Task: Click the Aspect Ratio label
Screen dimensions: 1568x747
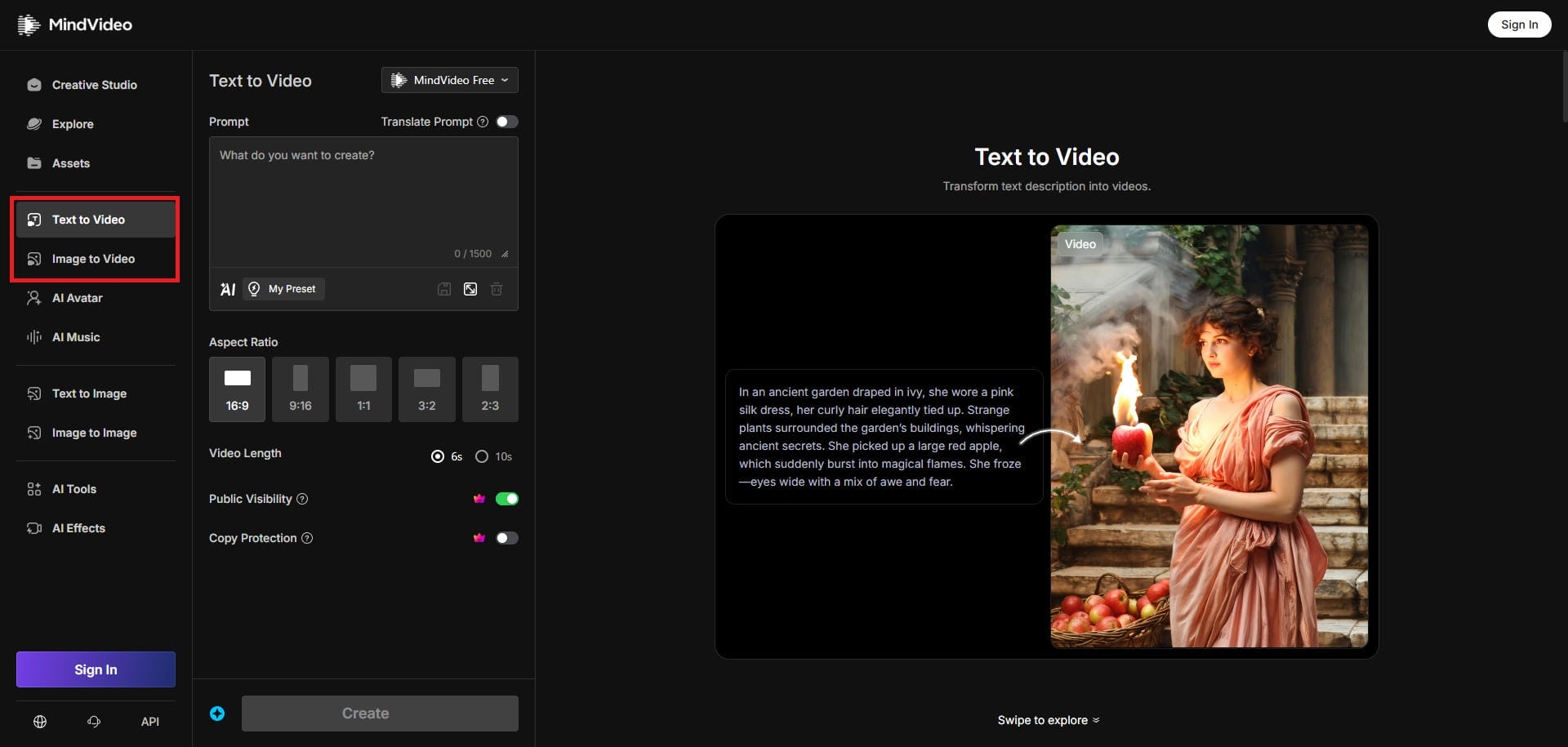Action: 243,342
